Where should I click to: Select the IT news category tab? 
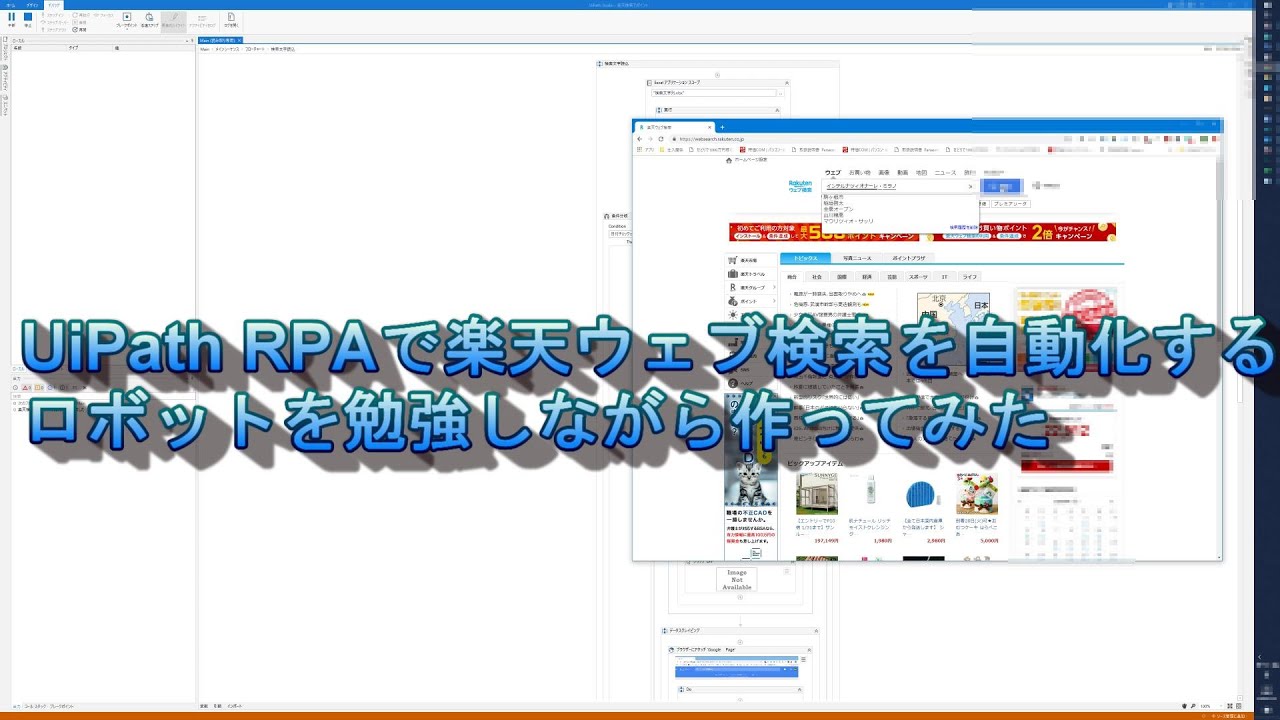click(x=944, y=276)
